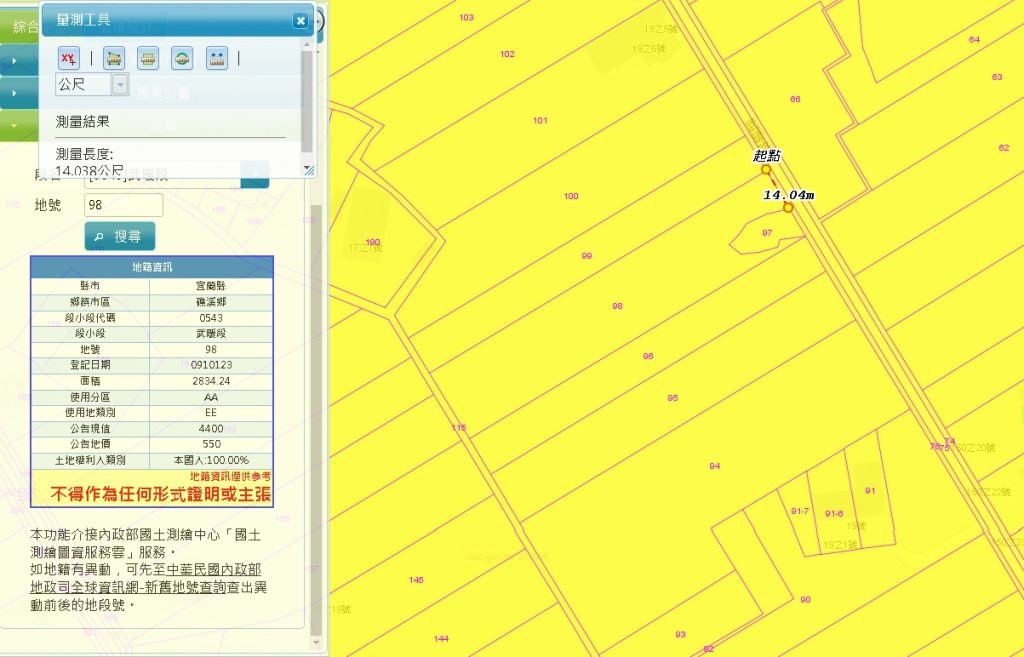The width and height of the screenshot is (1024, 657).
Task: Click parcel 99 on the map
Action: click(x=586, y=256)
